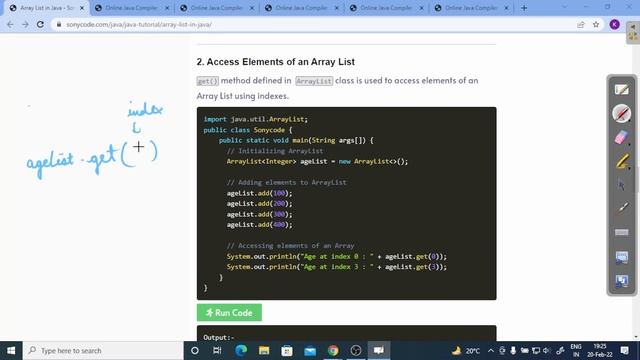Switch to the second tab, Online Java Compiler
Image resolution: width=640 pixels, height=360 pixels.
[131, 8]
